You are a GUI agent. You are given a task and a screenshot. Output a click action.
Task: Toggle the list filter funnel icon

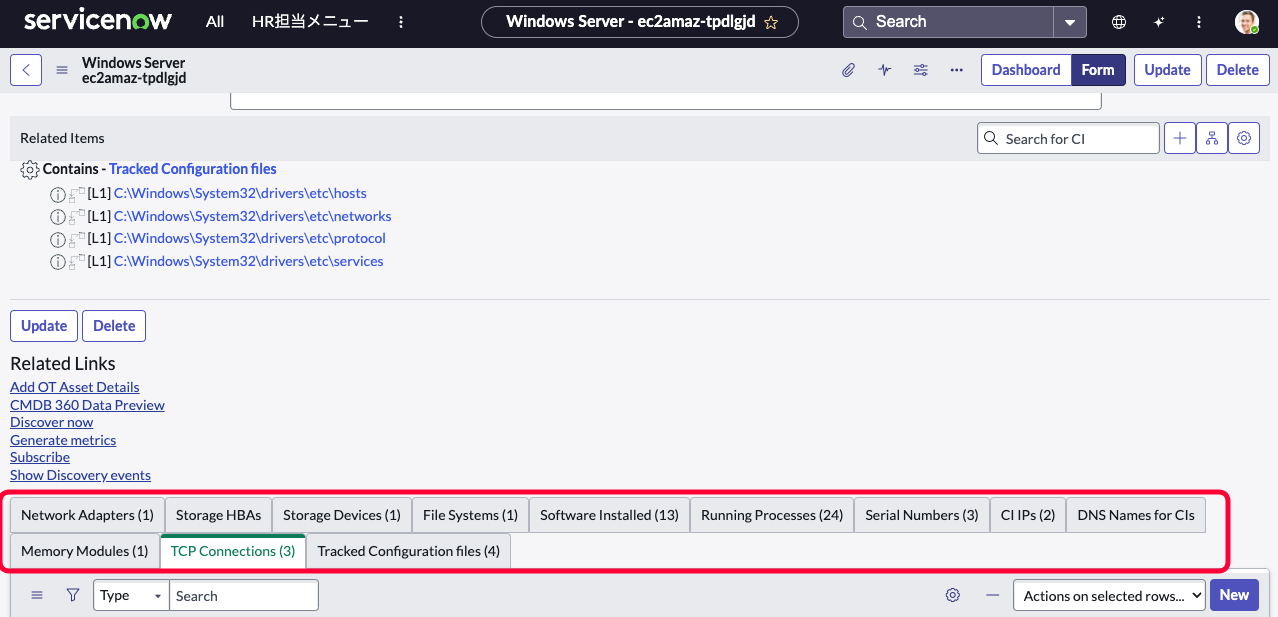73,595
